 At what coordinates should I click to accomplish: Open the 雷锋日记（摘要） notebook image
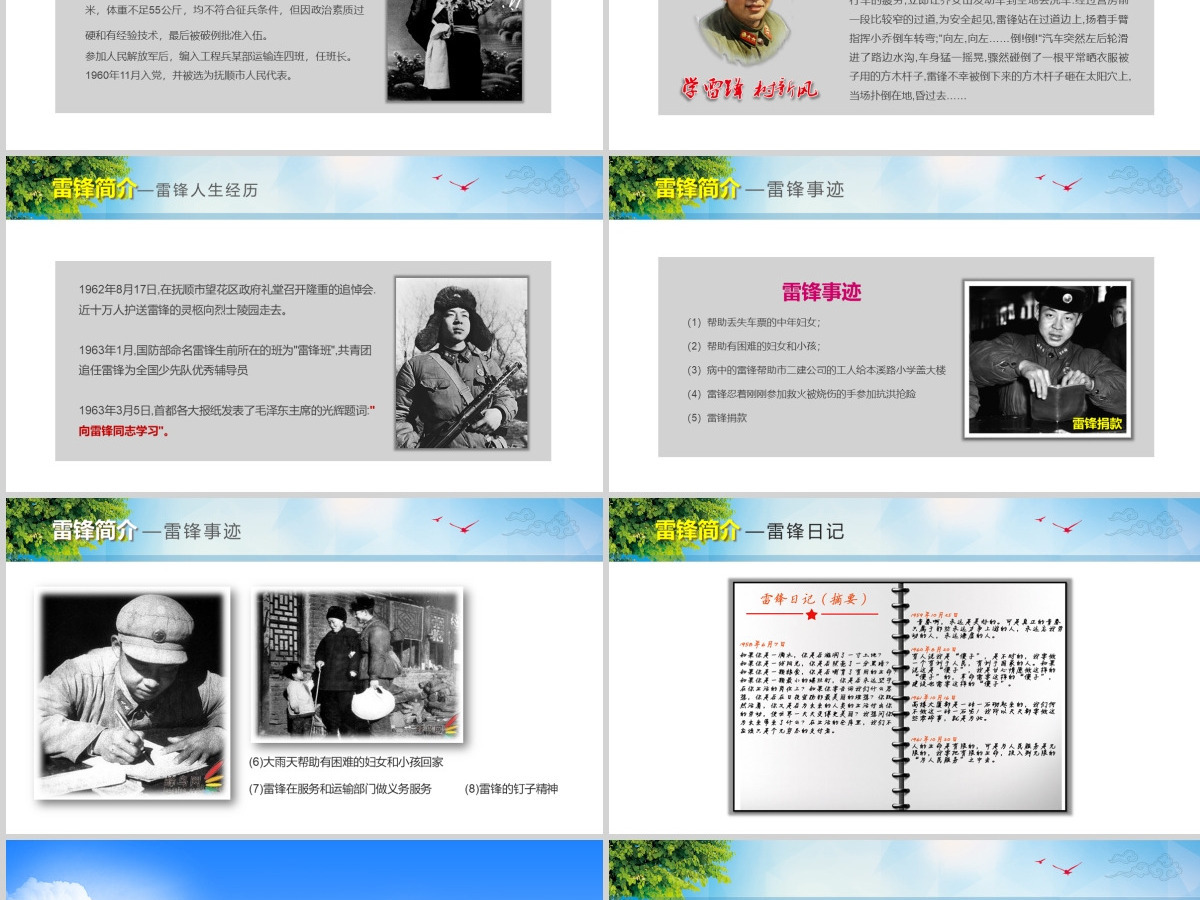[900, 696]
